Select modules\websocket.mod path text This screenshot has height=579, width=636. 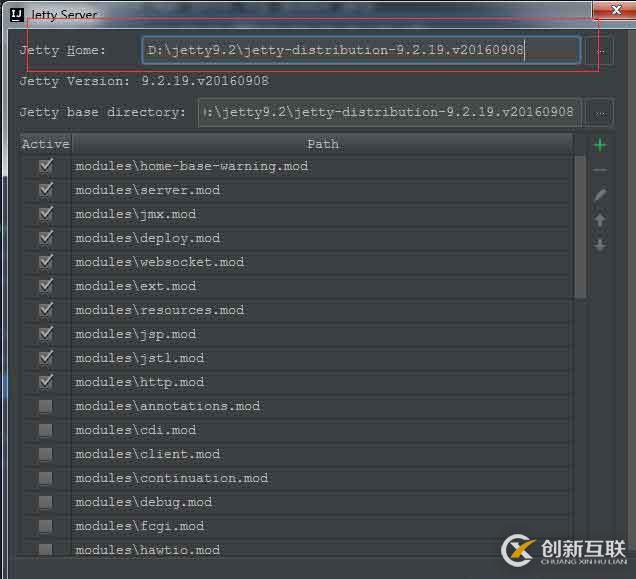coord(160,262)
